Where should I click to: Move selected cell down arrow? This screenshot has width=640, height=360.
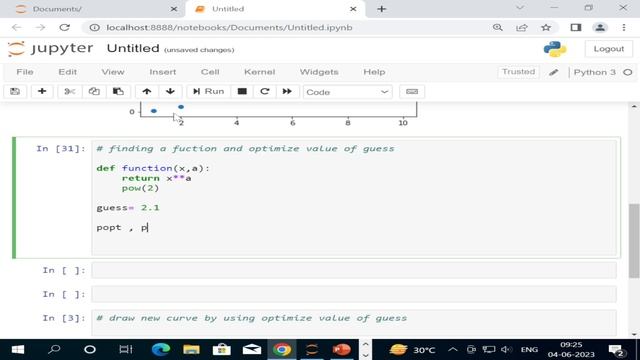[170, 91]
